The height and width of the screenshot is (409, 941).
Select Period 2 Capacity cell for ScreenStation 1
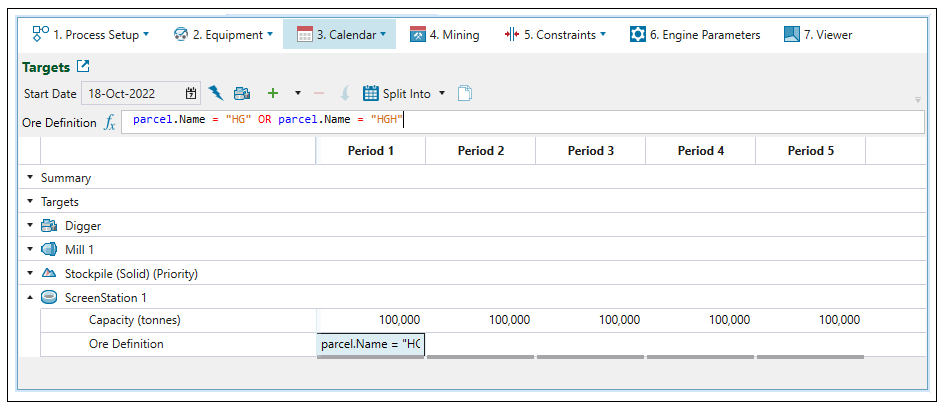[x=480, y=320]
